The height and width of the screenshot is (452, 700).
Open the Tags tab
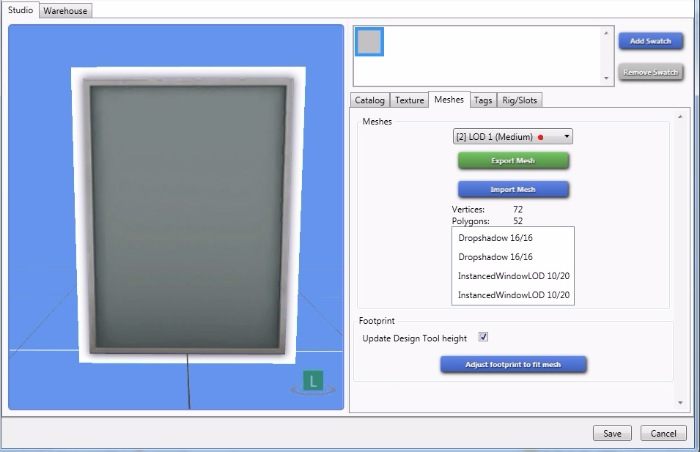click(483, 100)
